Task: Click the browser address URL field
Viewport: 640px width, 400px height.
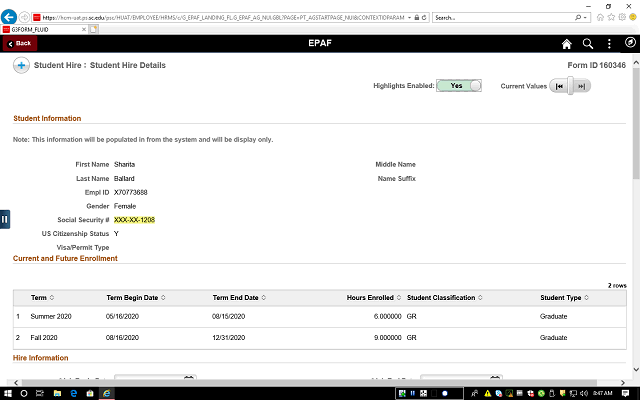Action: click(224, 18)
